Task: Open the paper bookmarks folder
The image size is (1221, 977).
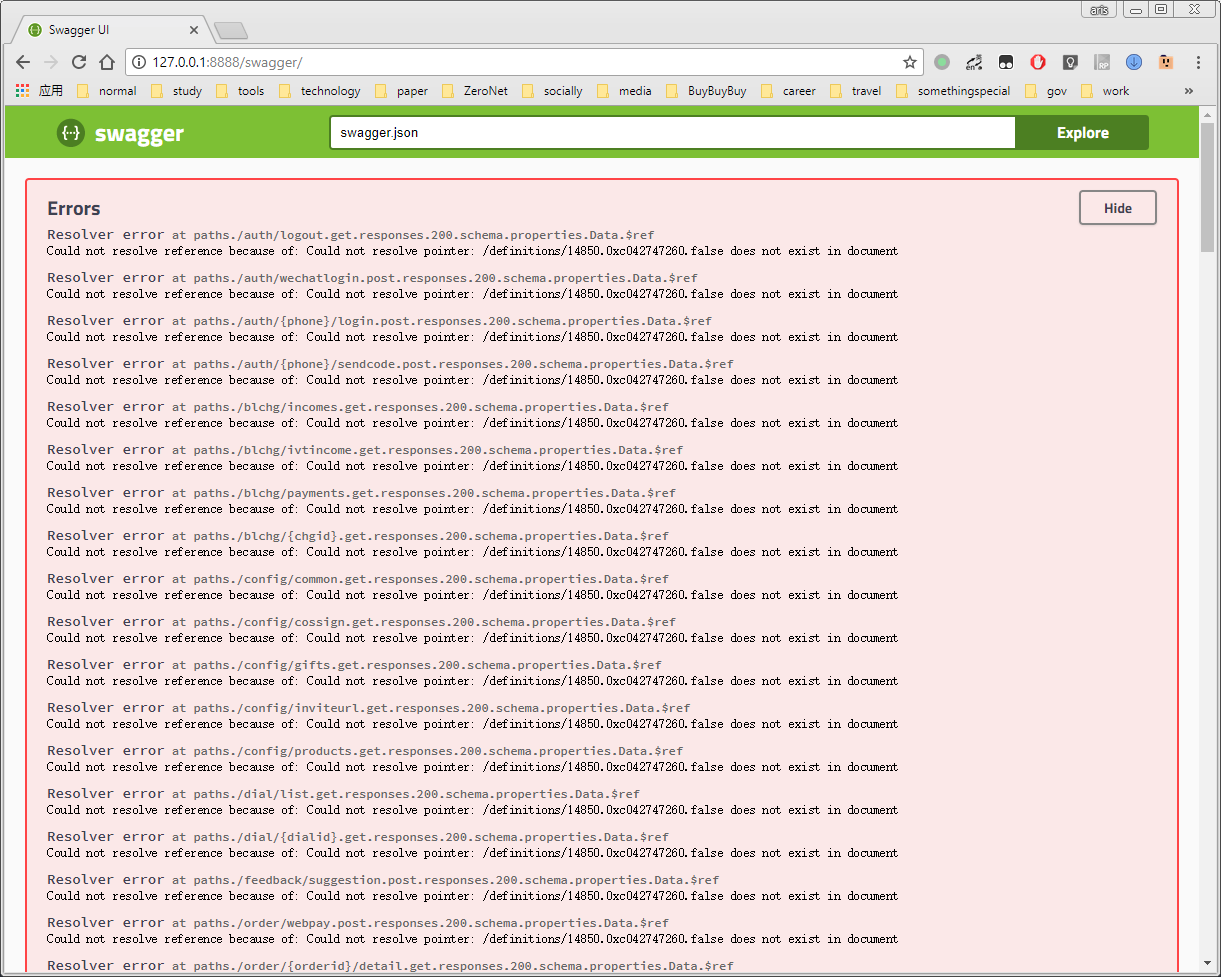Action: point(402,91)
